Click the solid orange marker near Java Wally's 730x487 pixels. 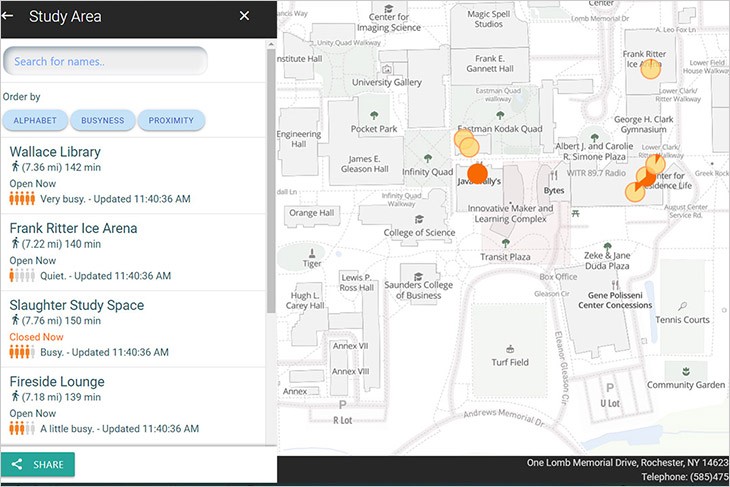pos(477,174)
